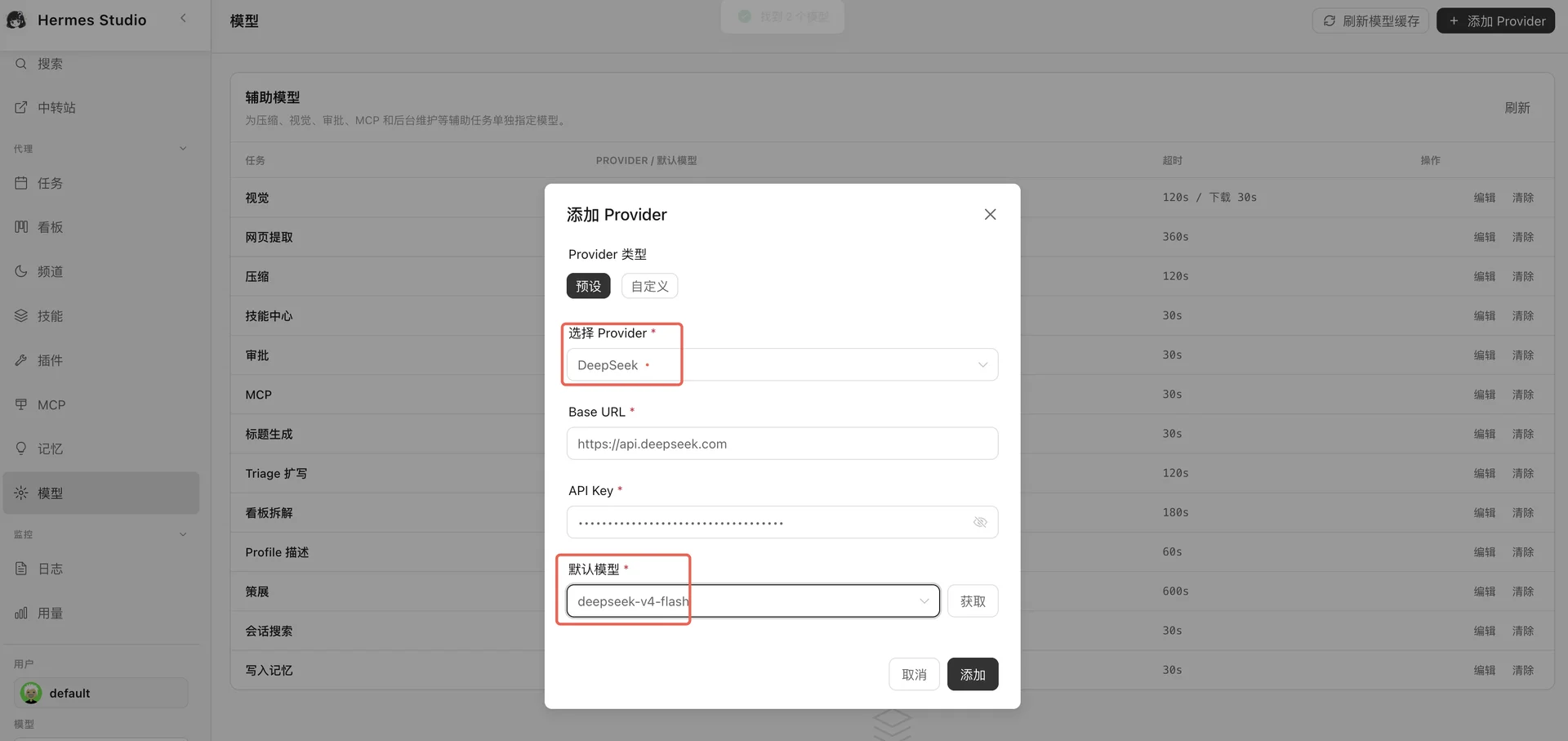1568x741 pixels.
Task: Collapse the 代理 sidebar section
Action: [x=183, y=149]
